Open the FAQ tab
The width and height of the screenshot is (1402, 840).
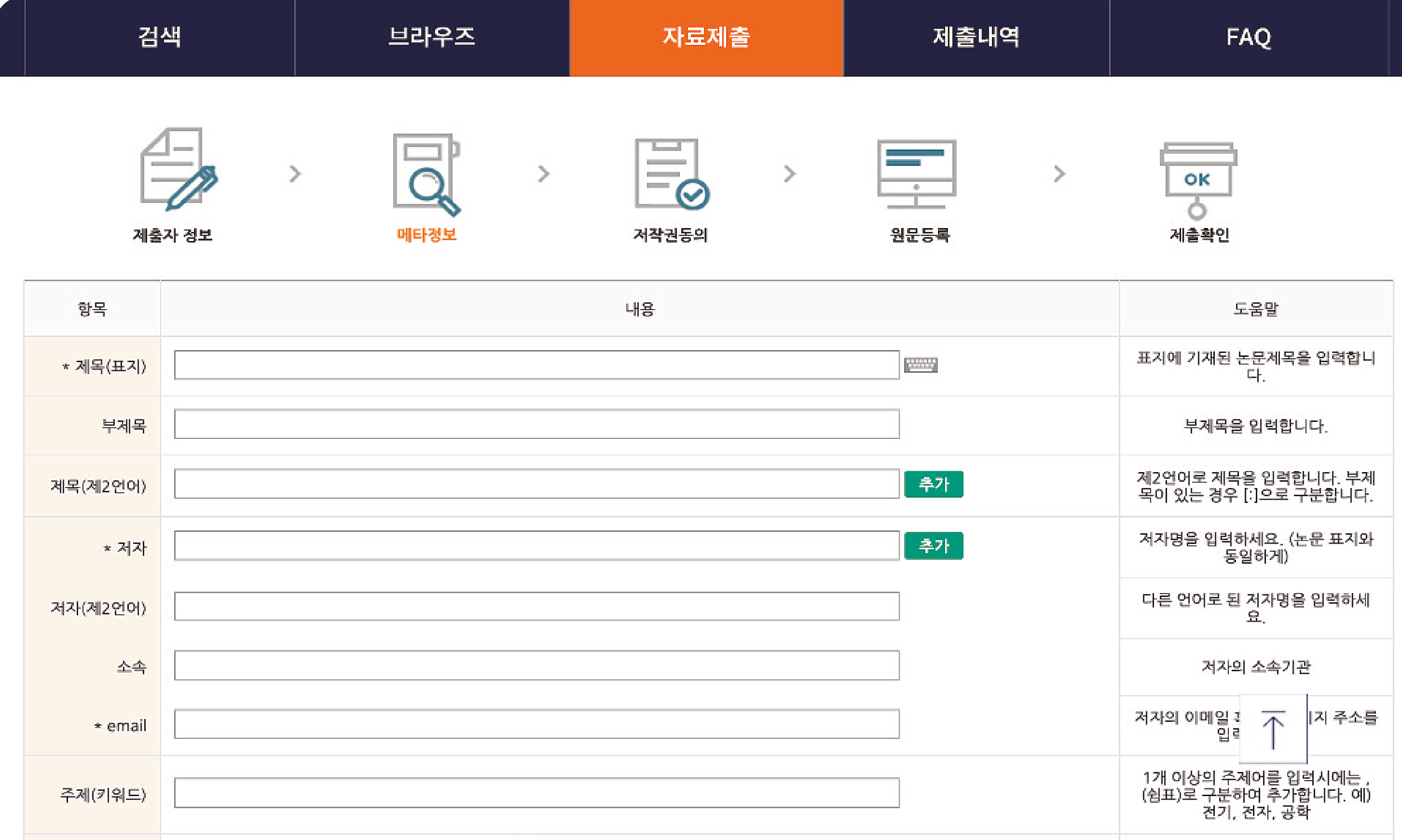[x=1249, y=37]
